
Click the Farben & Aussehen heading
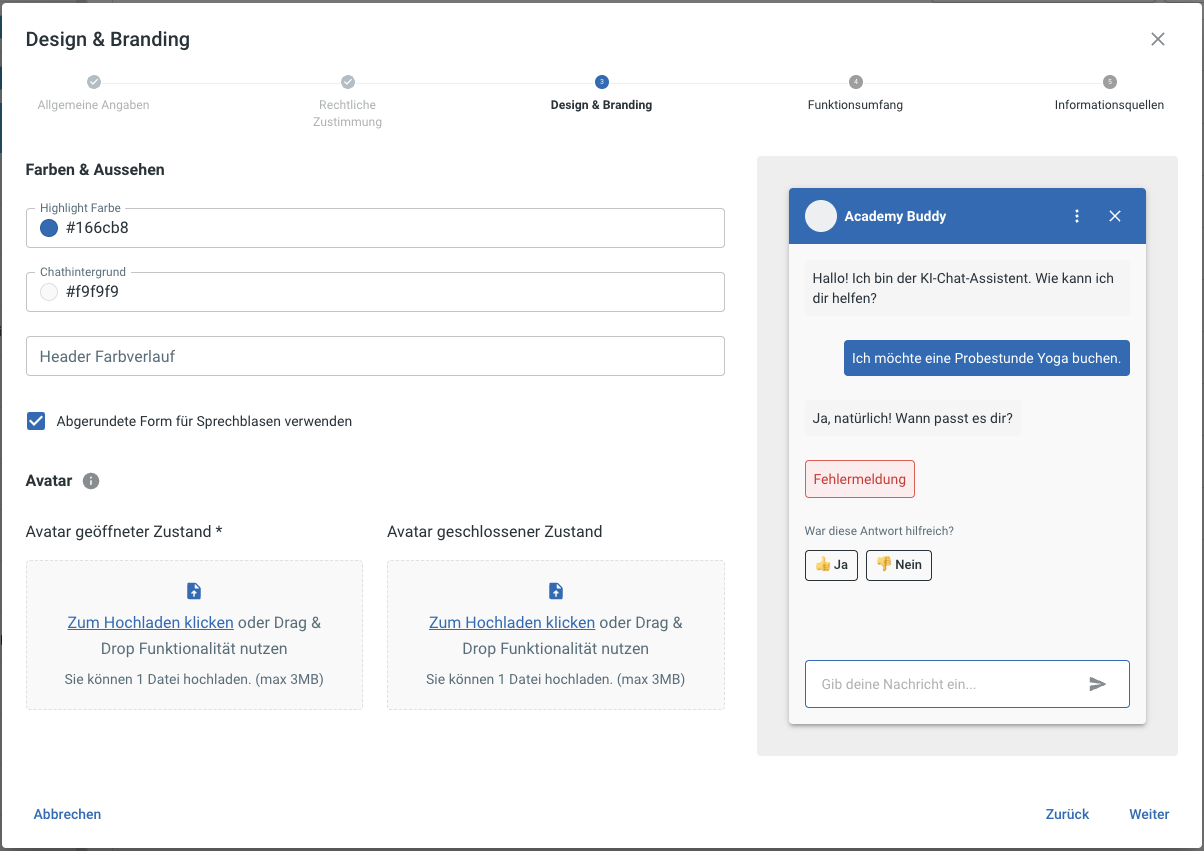point(95,170)
